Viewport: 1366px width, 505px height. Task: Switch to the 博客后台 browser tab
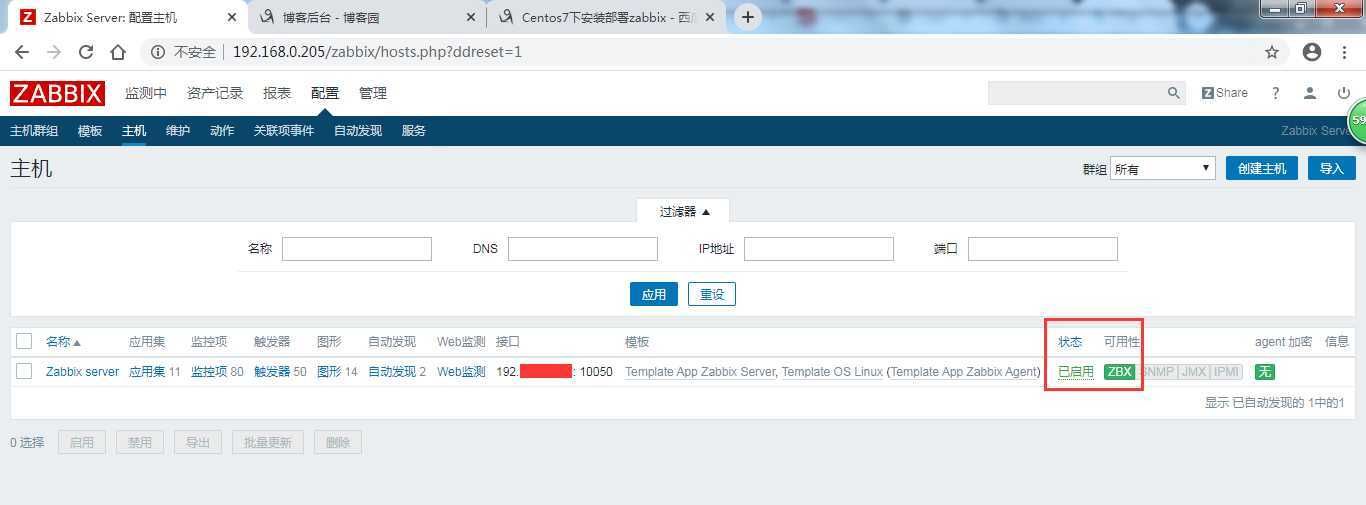pos(366,17)
